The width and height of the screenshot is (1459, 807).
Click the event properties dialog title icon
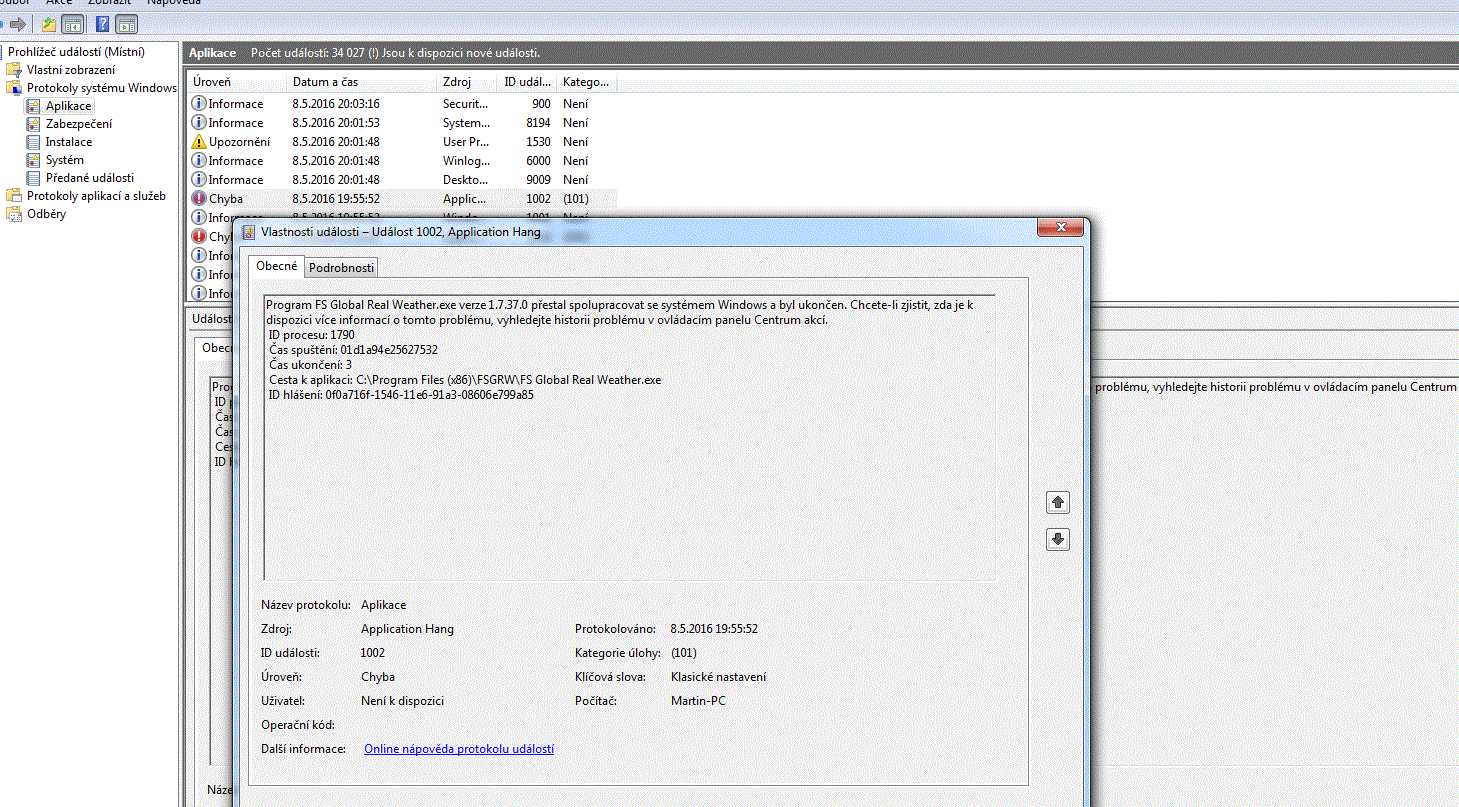click(x=249, y=232)
